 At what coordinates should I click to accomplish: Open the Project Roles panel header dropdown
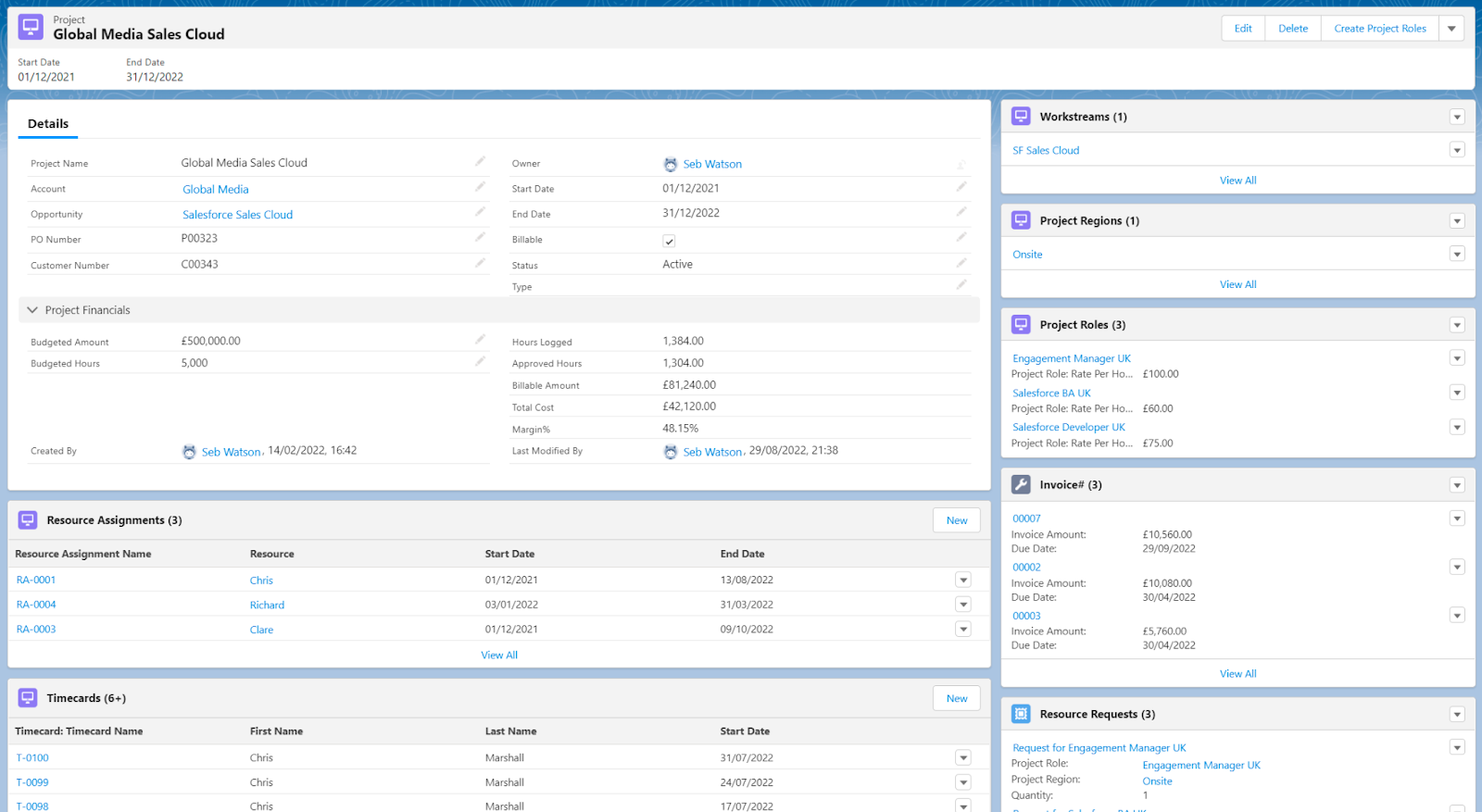[1457, 325]
